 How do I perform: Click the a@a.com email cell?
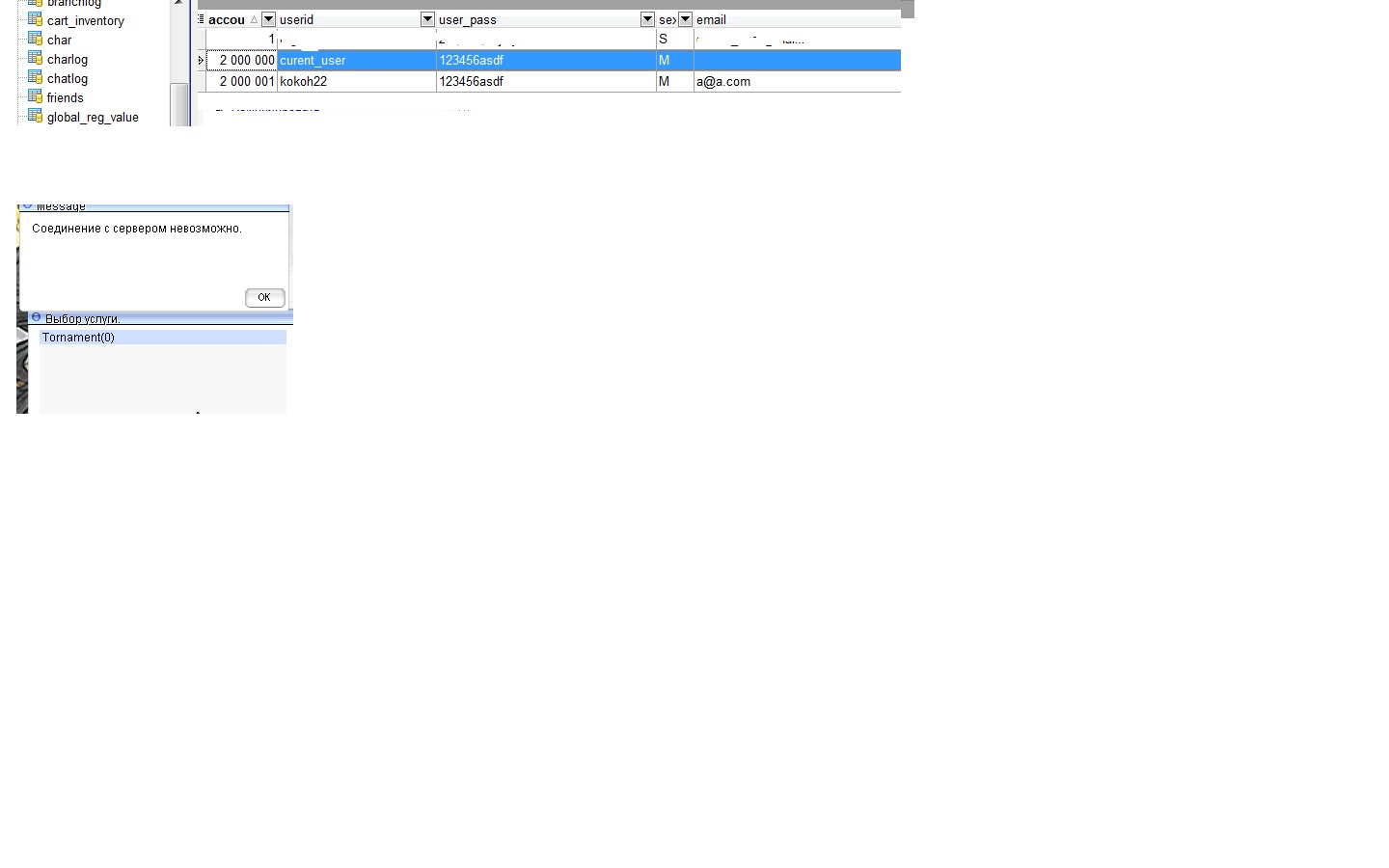[x=797, y=81]
